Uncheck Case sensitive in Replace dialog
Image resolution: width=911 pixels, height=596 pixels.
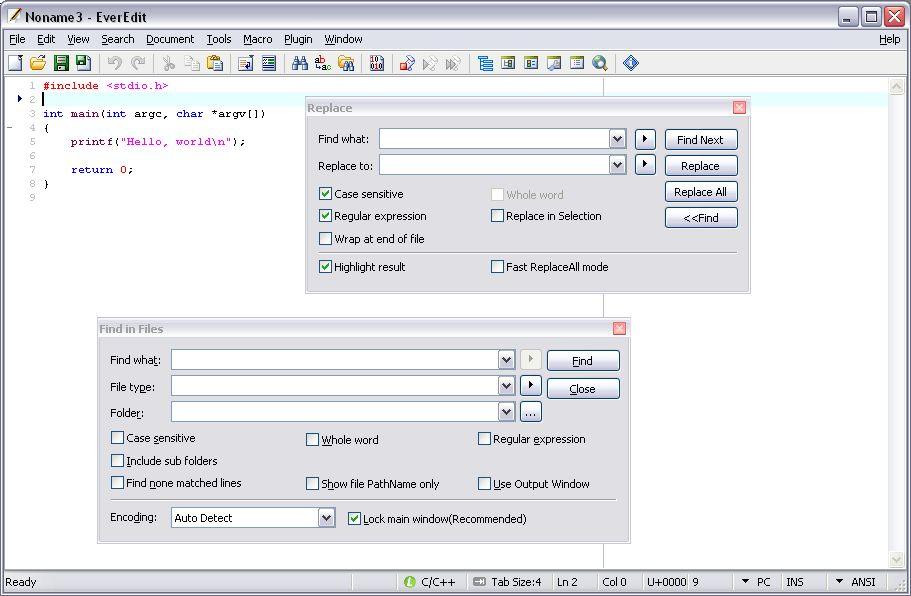pos(325,193)
